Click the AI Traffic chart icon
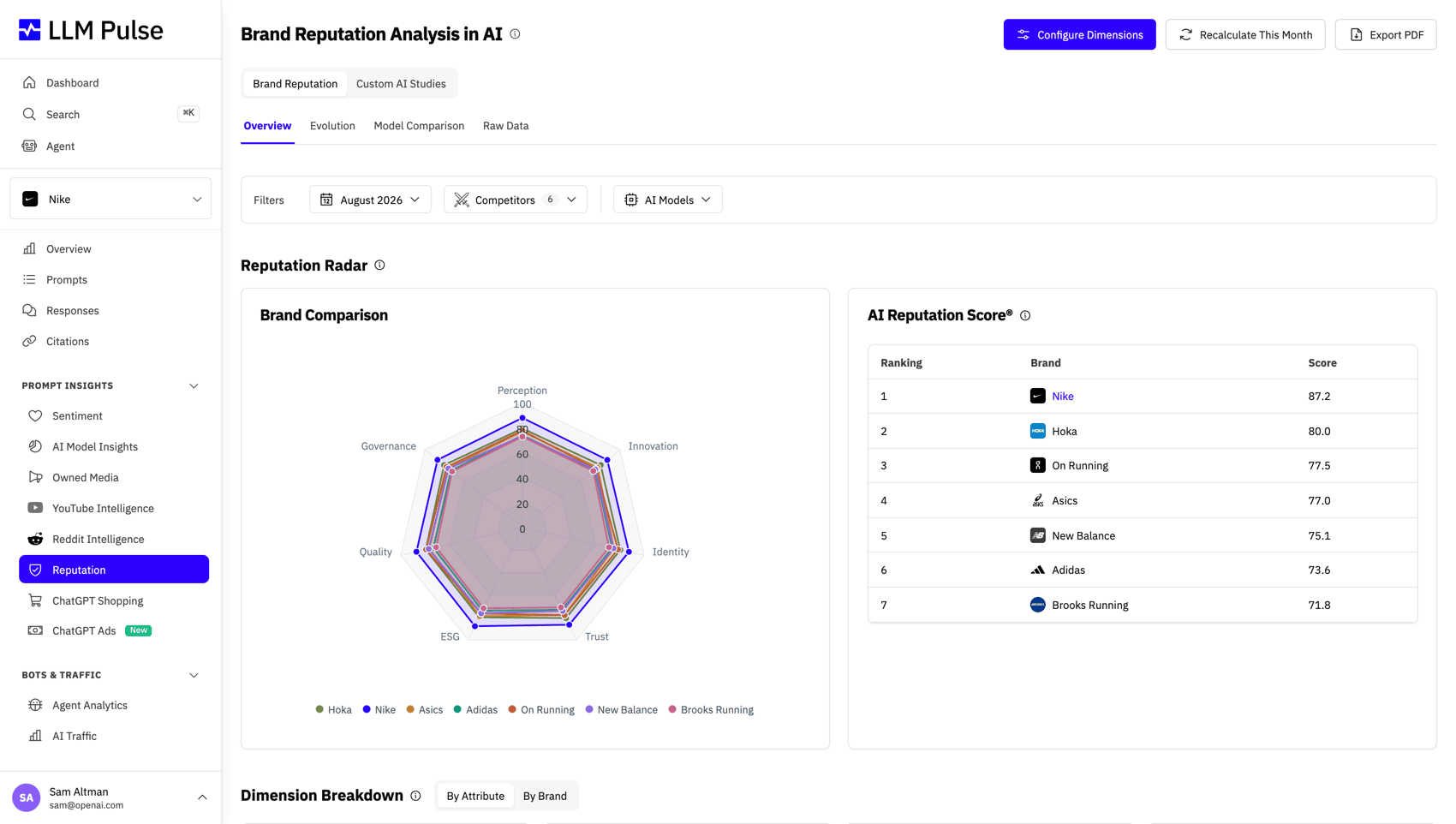The image size is (1456, 824). coord(35,737)
